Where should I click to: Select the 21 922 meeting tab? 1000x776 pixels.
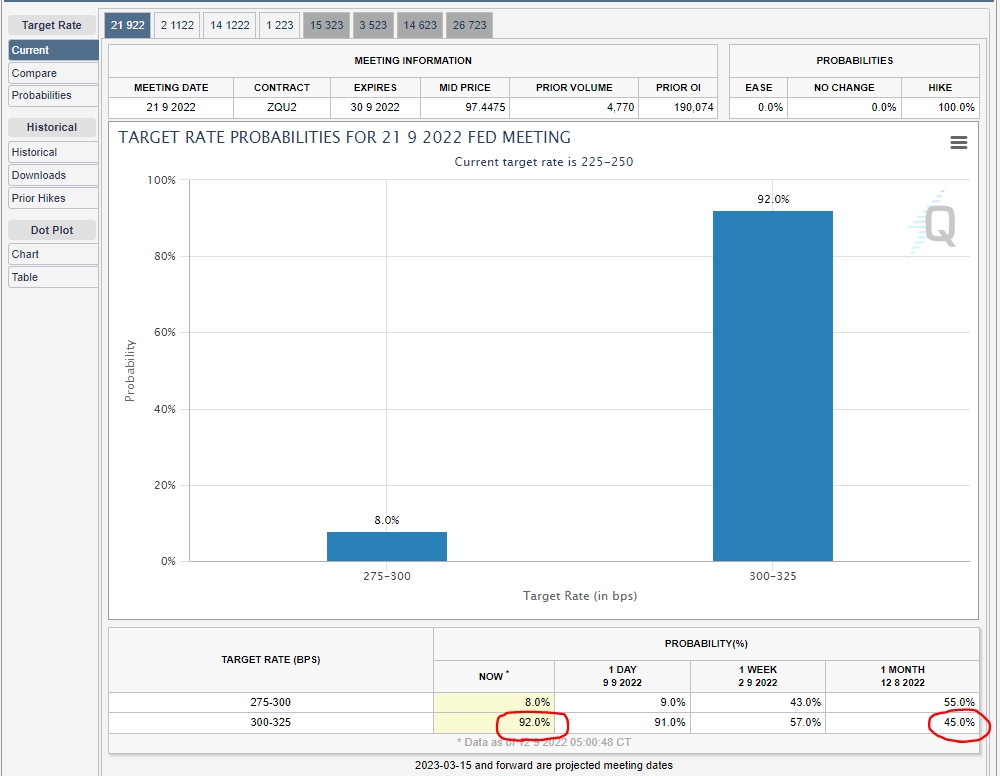click(x=128, y=26)
